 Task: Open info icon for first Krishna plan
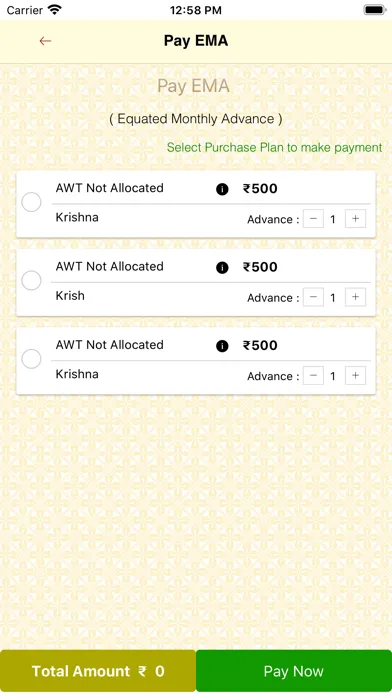click(x=222, y=190)
